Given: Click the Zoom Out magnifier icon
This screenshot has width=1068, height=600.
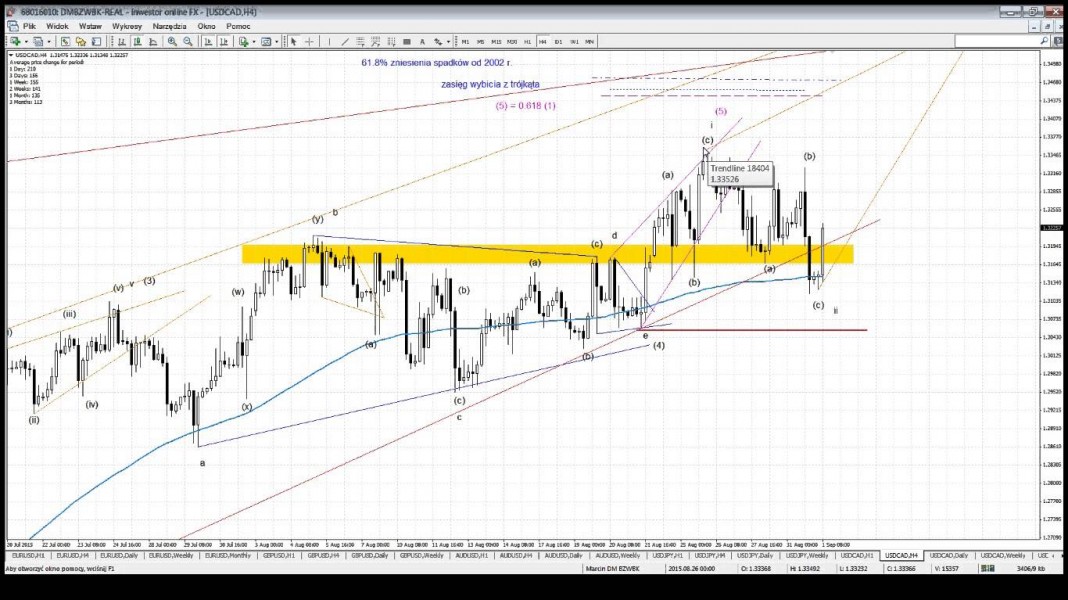Looking at the screenshot, I should tap(188, 42).
